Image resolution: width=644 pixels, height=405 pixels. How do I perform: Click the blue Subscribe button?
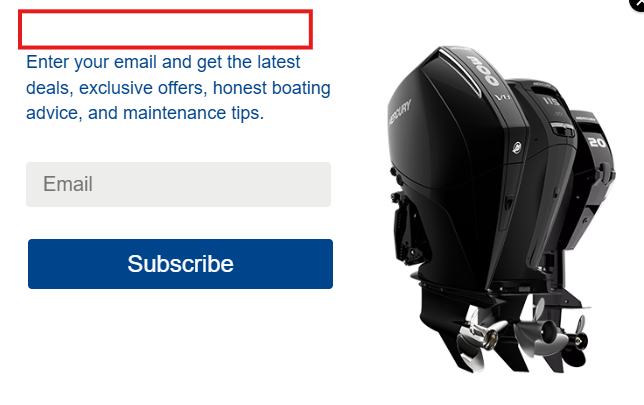point(180,264)
